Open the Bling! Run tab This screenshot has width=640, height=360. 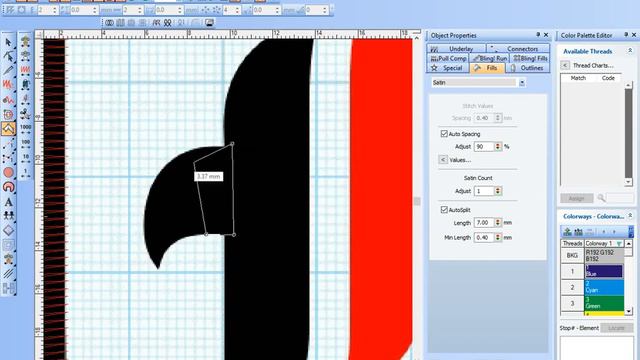tap(490, 58)
